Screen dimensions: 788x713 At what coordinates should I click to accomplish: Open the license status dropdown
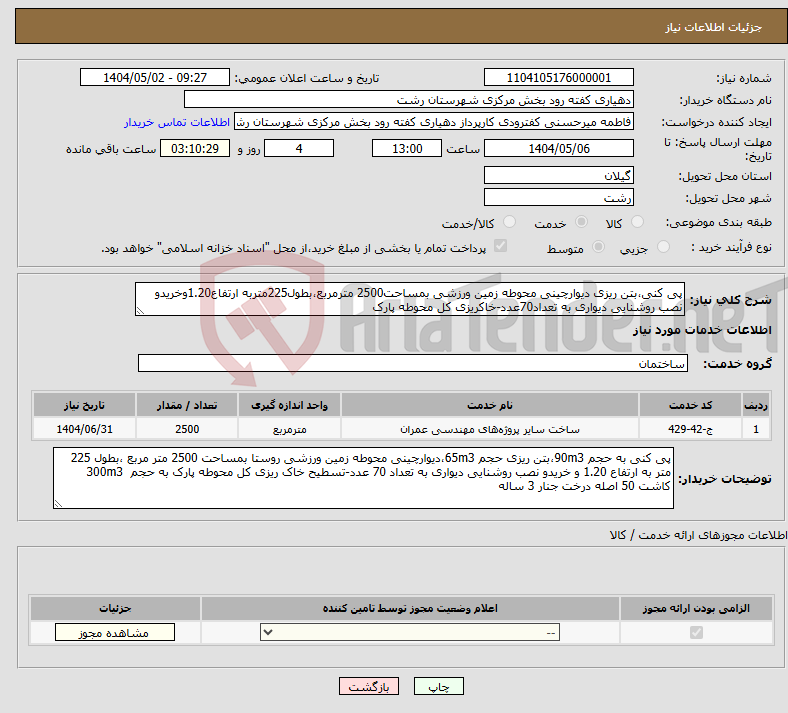(410, 632)
